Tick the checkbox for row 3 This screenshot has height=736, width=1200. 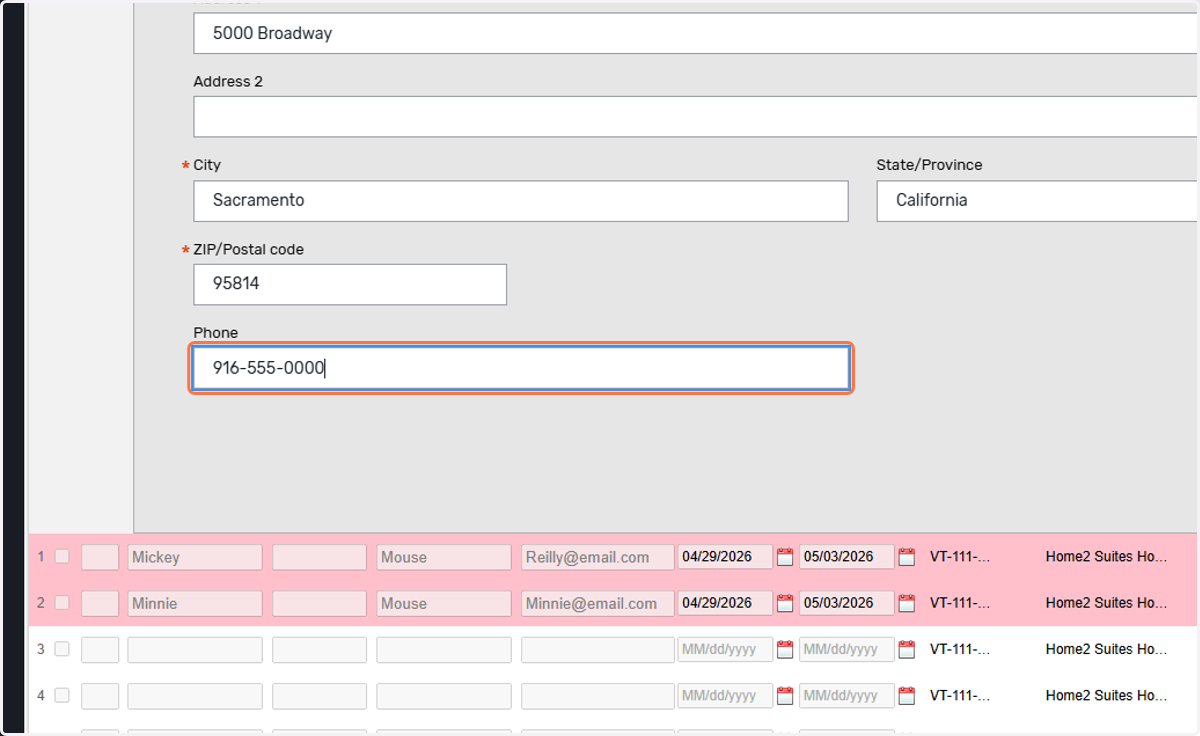[62, 648]
